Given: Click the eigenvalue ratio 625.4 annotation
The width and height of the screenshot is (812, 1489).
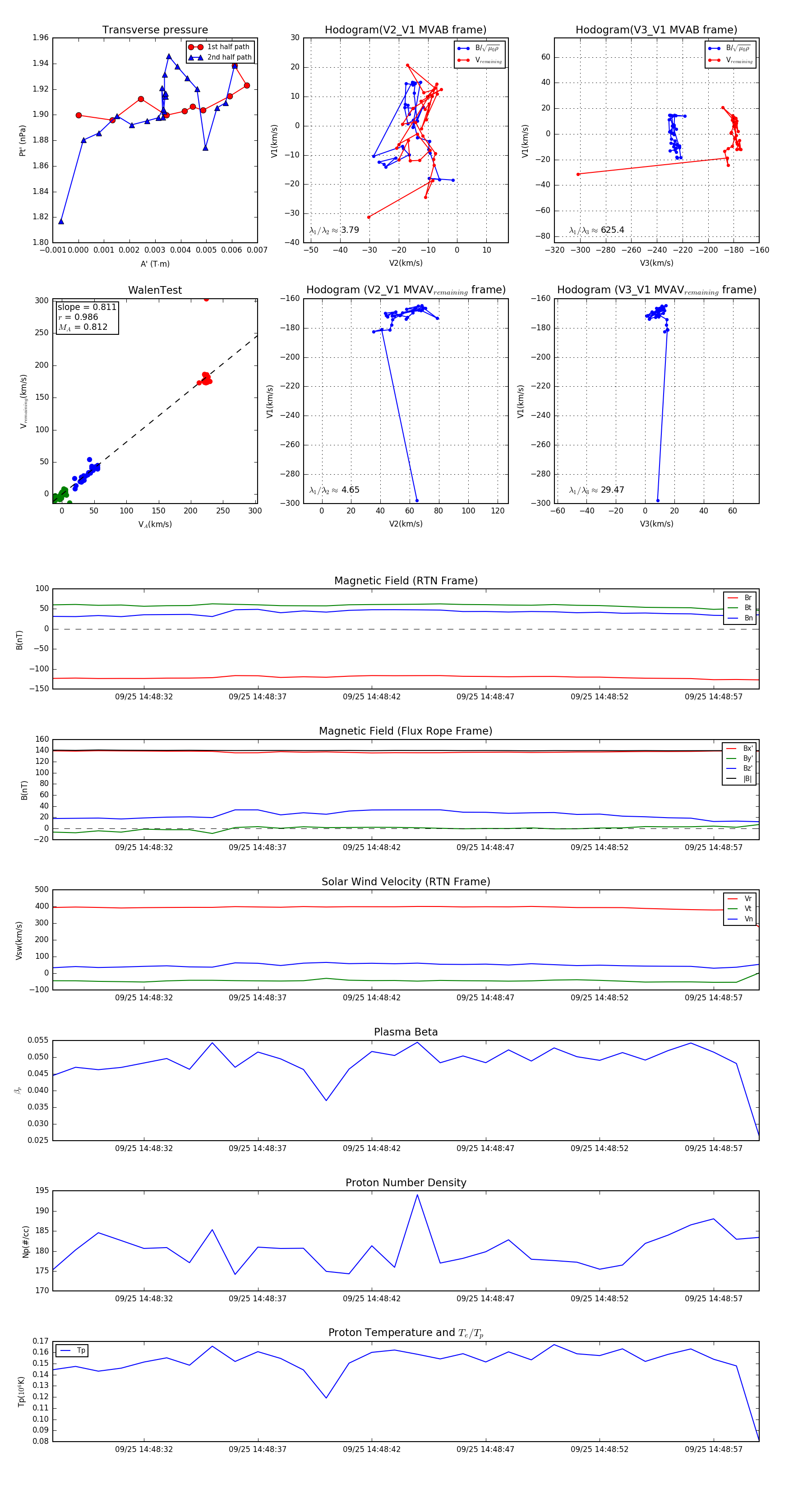Looking at the screenshot, I should [596, 230].
